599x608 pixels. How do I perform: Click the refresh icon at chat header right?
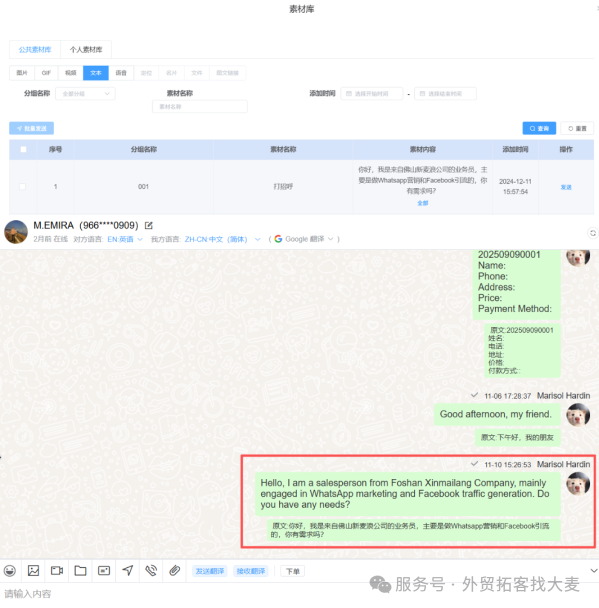(x=593, y=233)
